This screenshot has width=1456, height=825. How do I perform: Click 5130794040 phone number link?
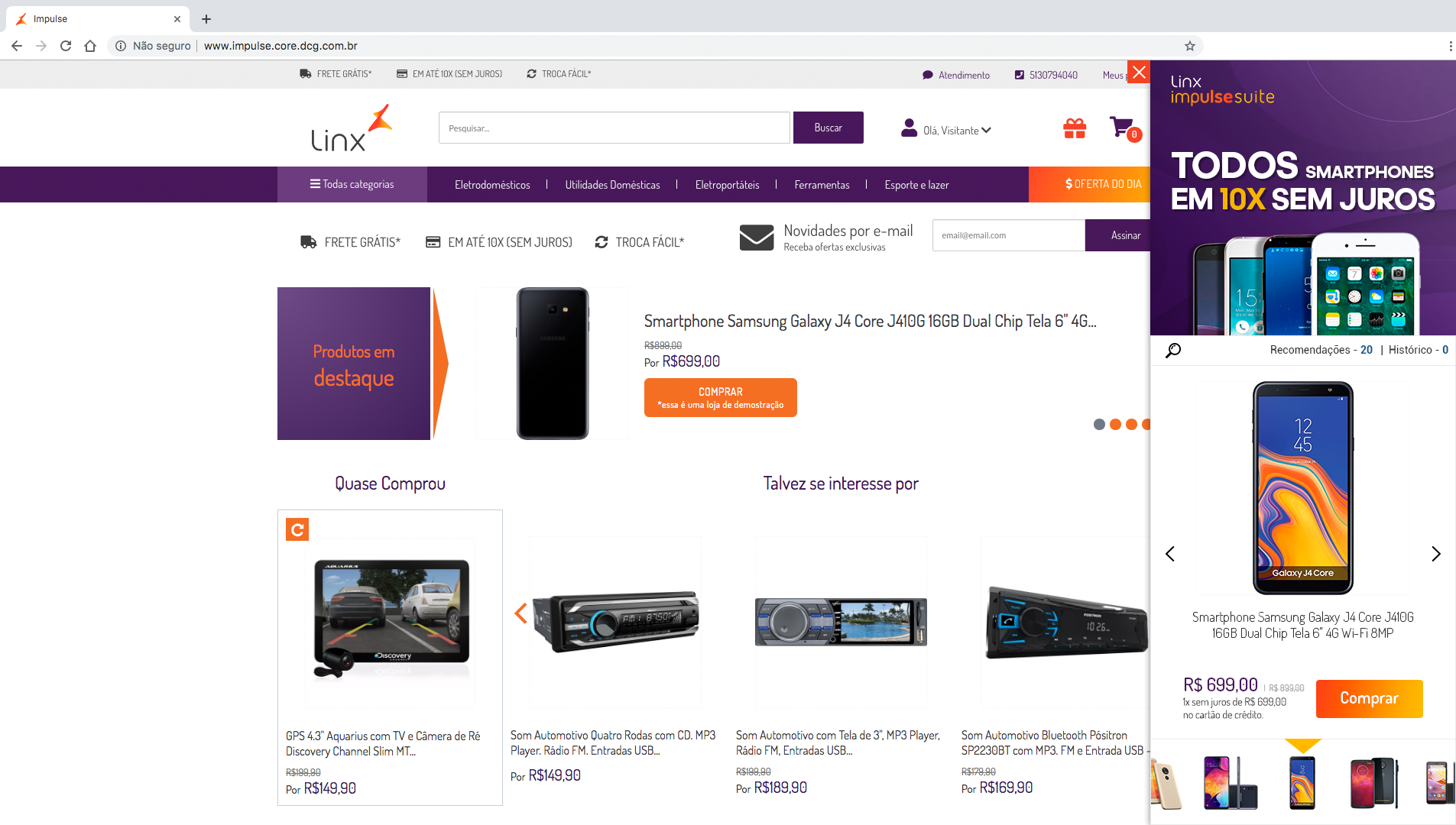tap(1053, 75)
